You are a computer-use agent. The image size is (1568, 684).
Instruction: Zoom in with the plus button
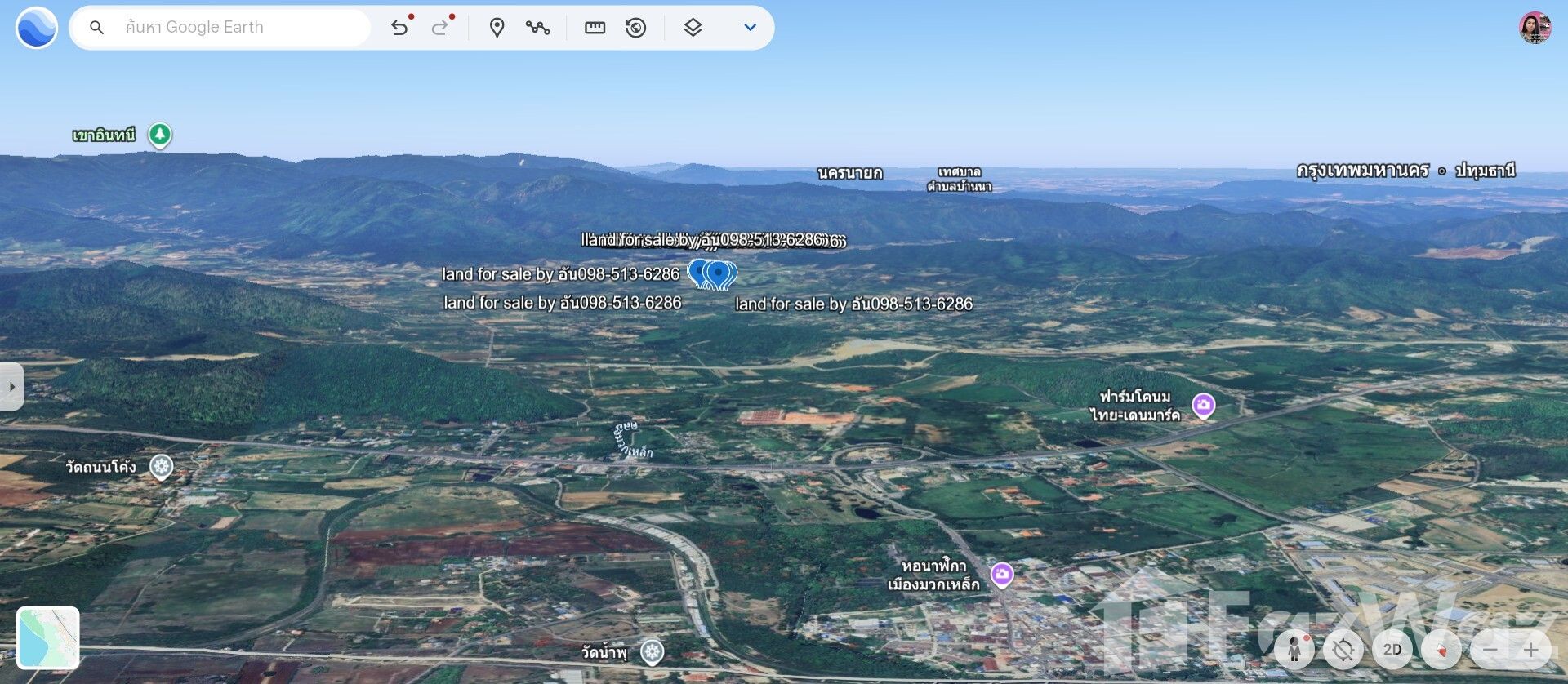1530,650
